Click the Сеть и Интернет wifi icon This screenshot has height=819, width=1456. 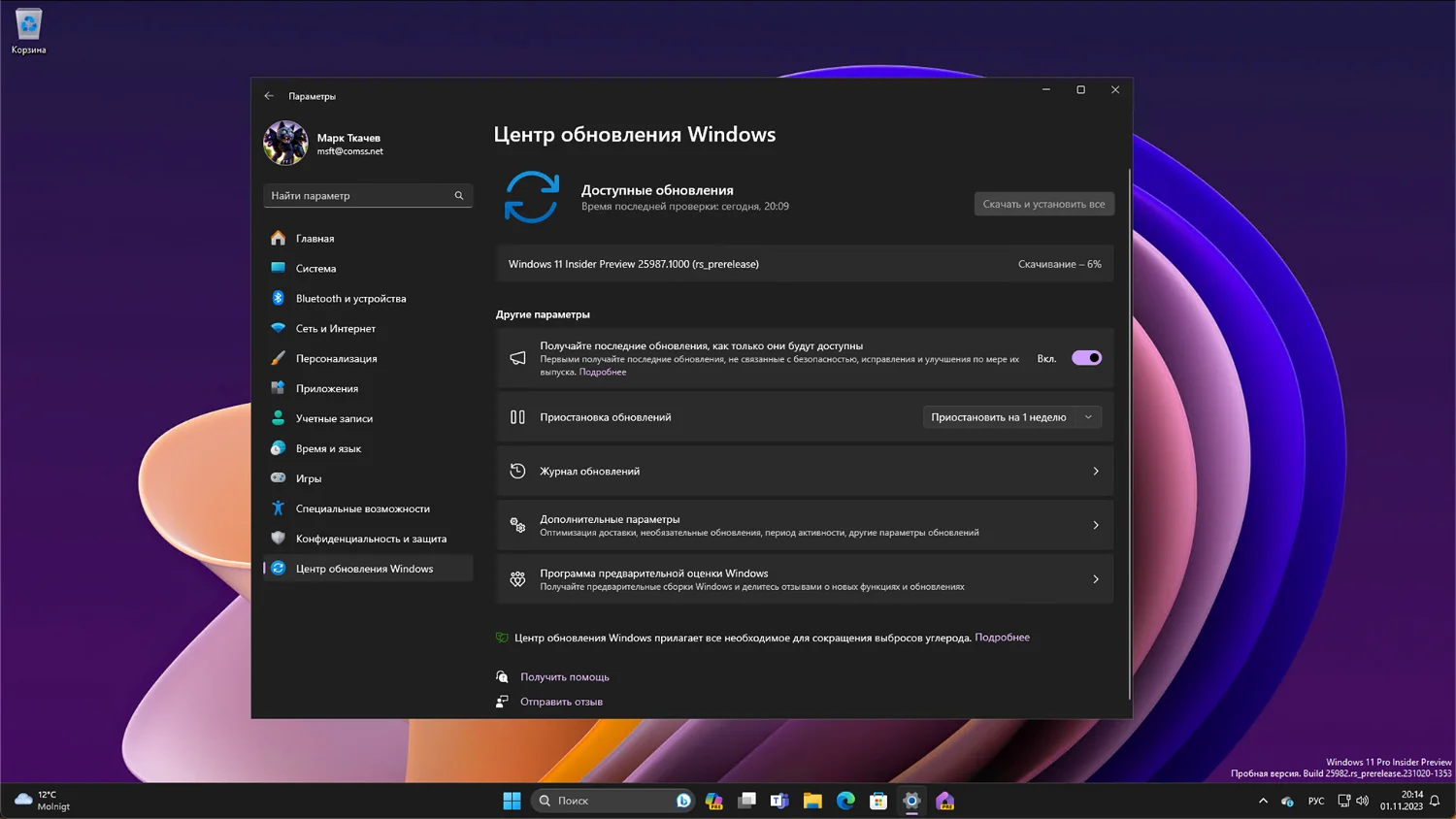[279, 328]
